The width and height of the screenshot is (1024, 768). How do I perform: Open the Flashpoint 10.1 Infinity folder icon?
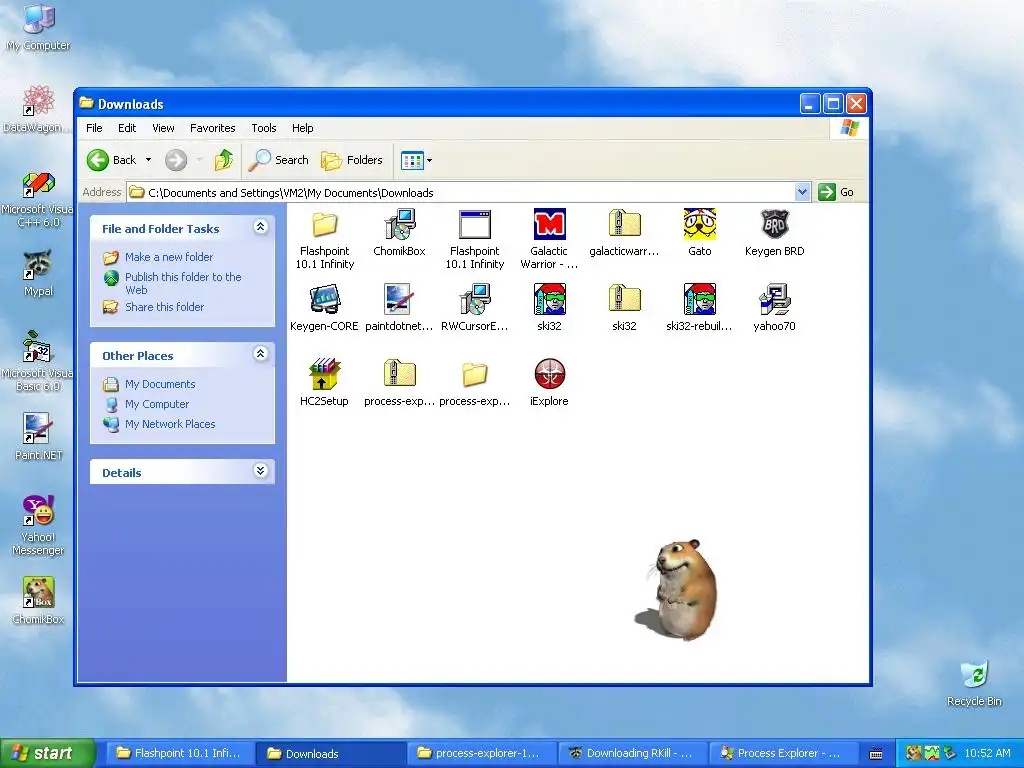tap(325, 225)
